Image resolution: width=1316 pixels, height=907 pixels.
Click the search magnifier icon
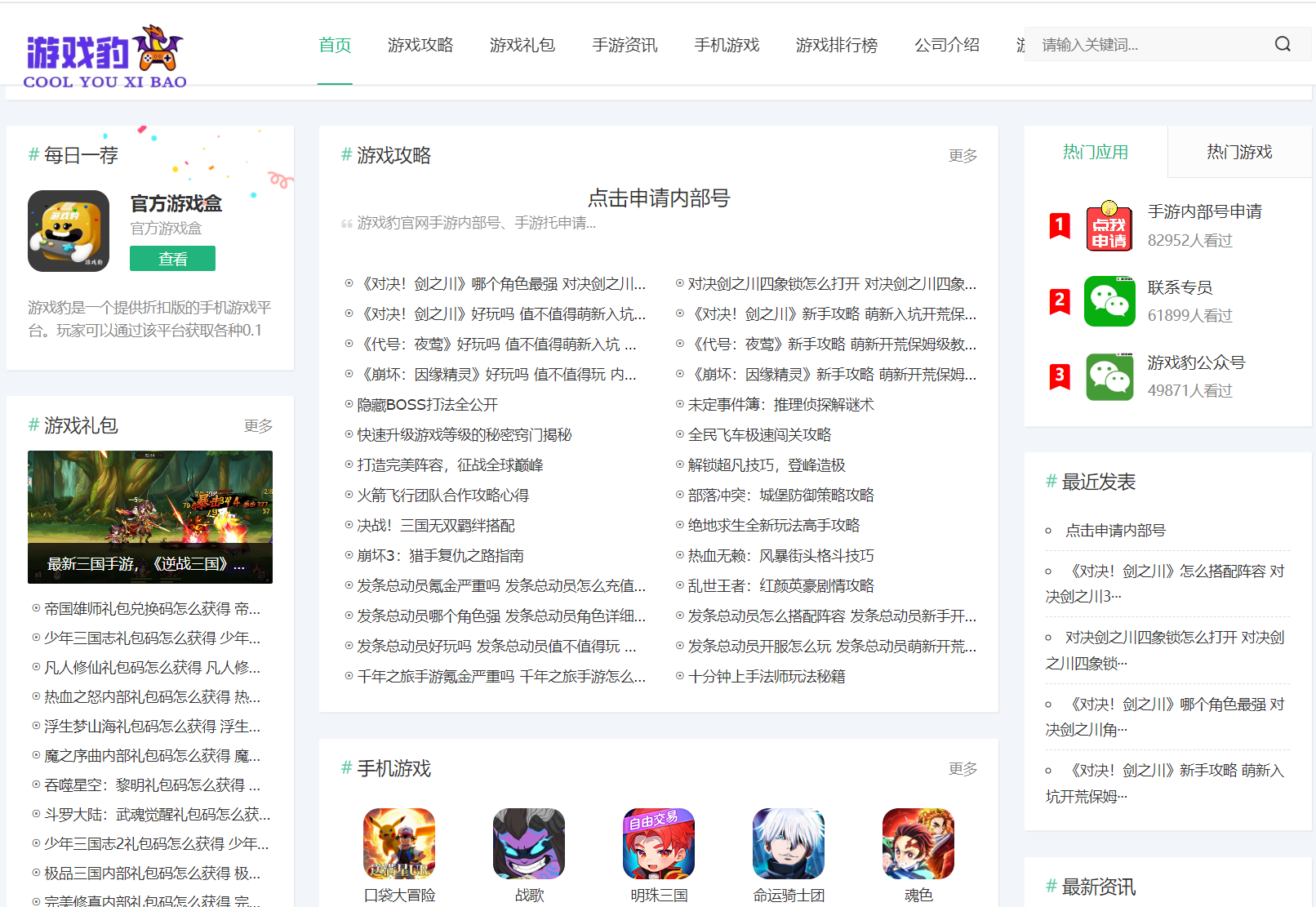tap(1282, 44)
